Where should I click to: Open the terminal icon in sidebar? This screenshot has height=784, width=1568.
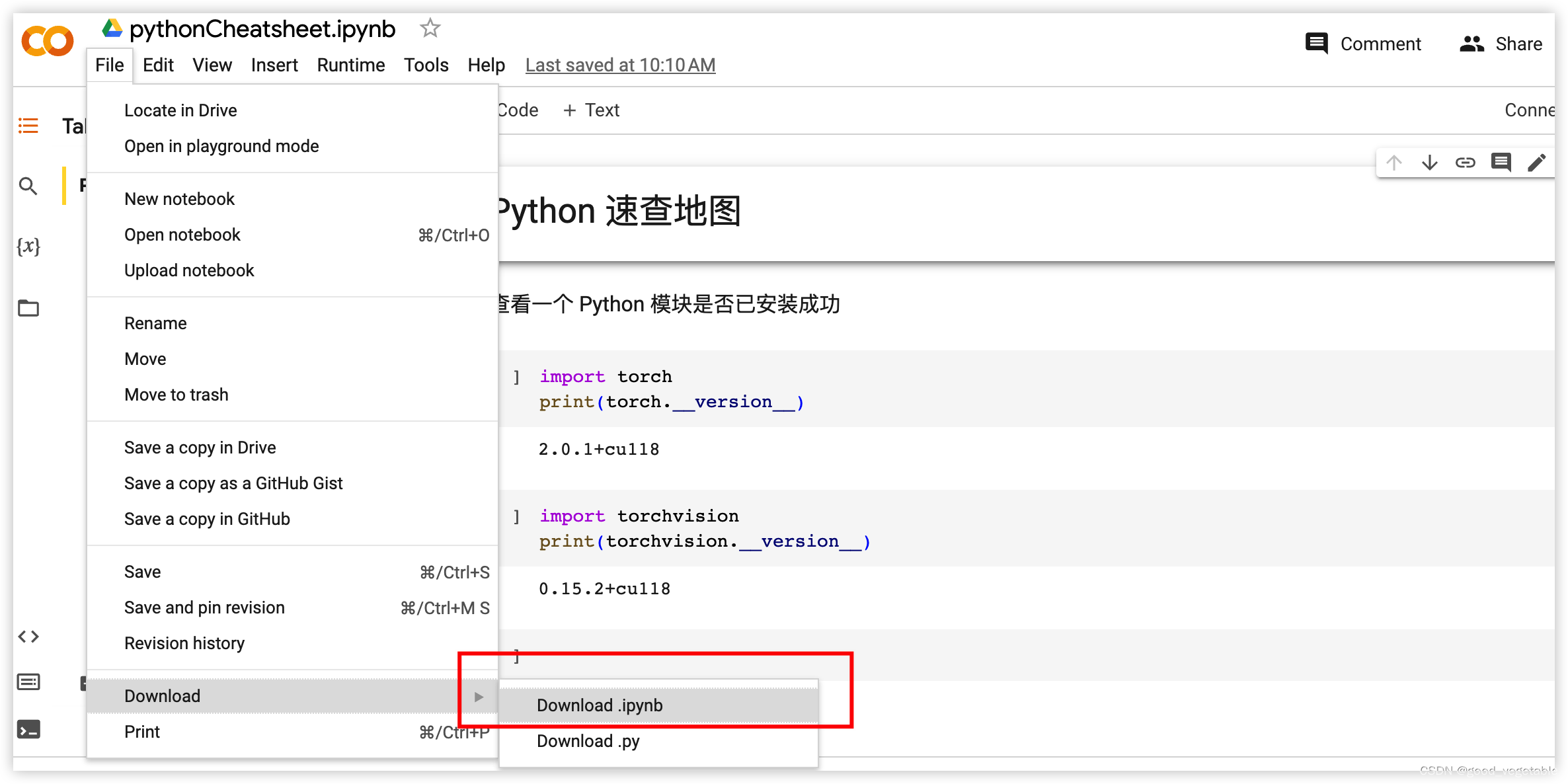coord(28,730)
